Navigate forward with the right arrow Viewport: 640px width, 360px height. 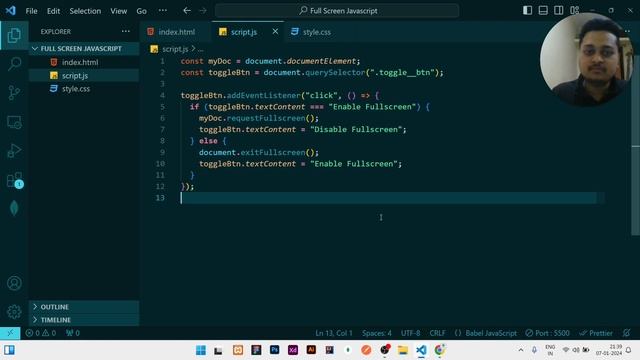pyautogui.click(x=203, y=11)
